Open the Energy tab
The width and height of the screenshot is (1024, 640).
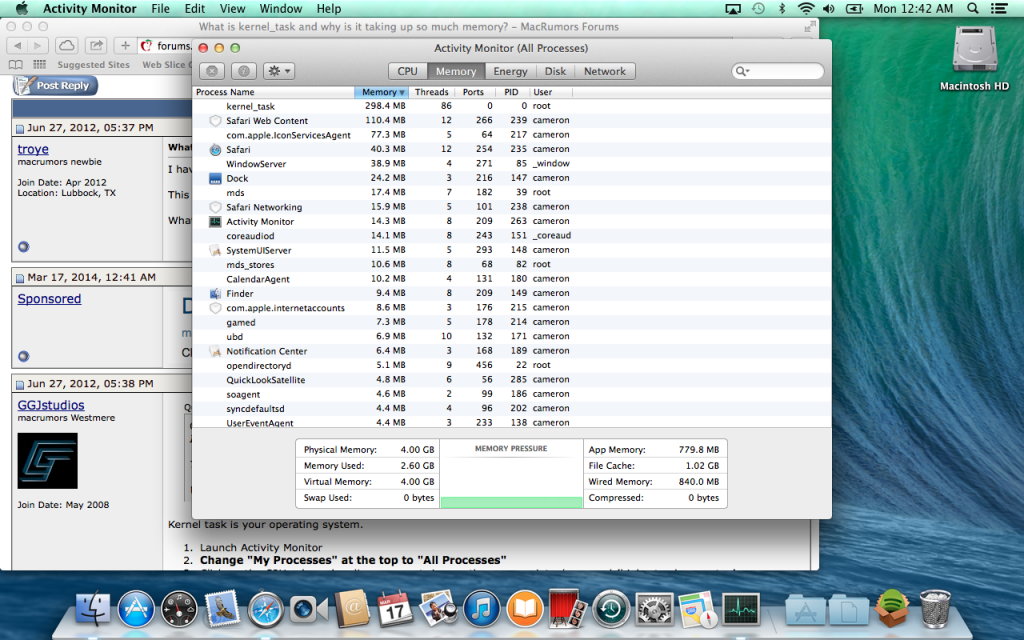tap(510, 71)
